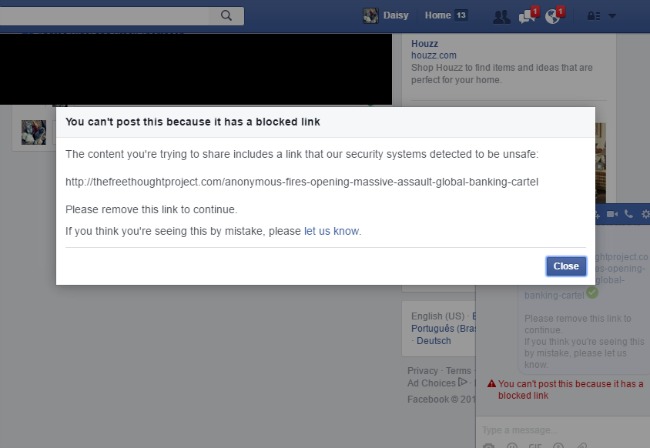Screen dimensions: 650x448
Task: Select English (US) language
Action: (x=438, y=316)
